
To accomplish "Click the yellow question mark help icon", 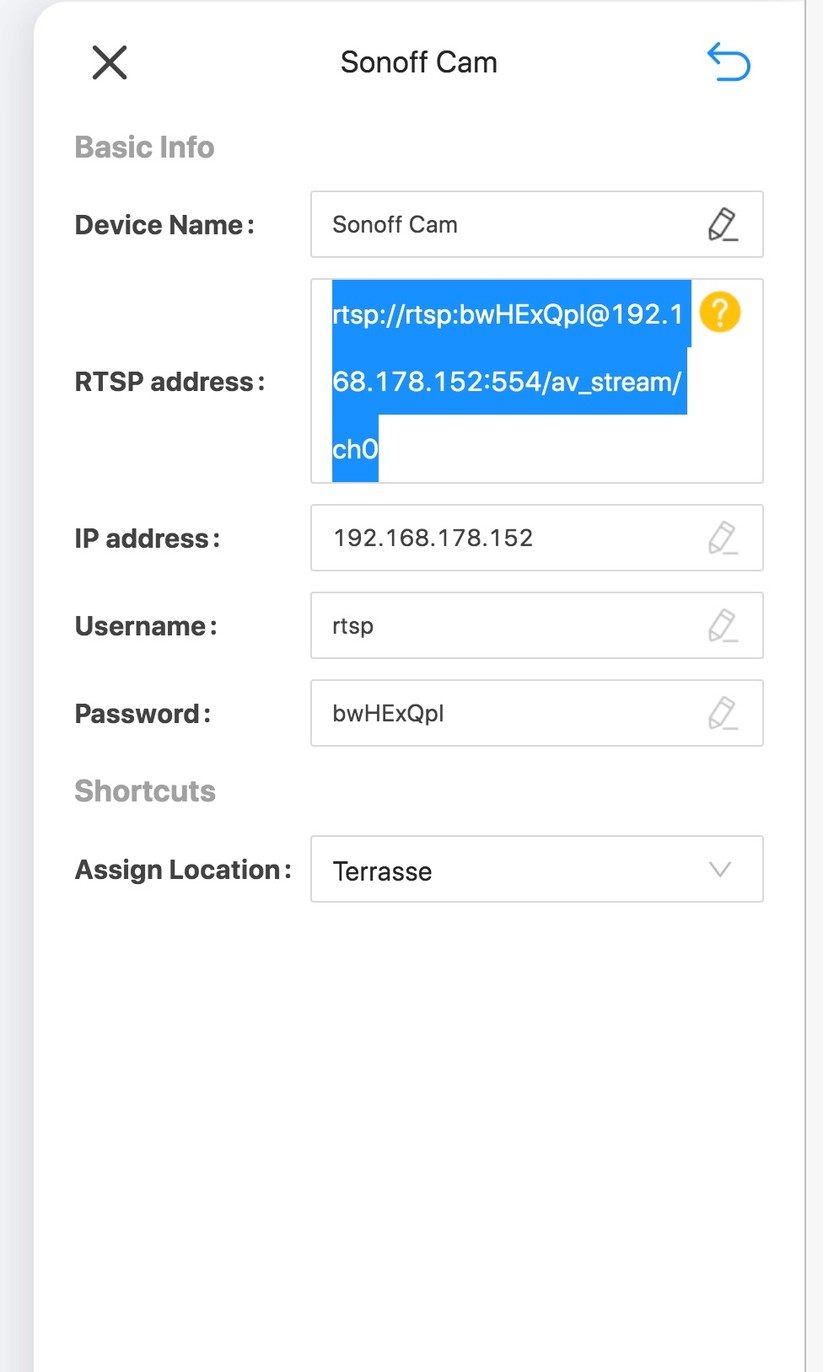I will pos(719,312).
